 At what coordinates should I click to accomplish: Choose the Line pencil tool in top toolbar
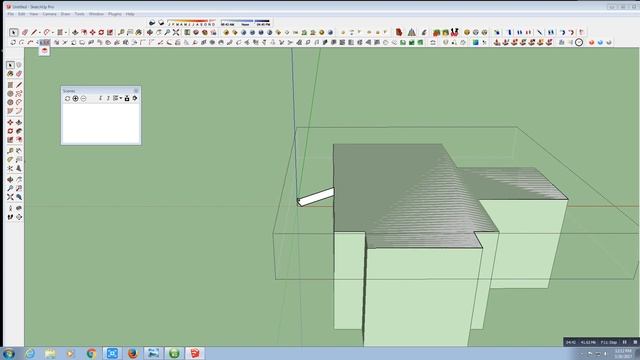coord(34,32)
